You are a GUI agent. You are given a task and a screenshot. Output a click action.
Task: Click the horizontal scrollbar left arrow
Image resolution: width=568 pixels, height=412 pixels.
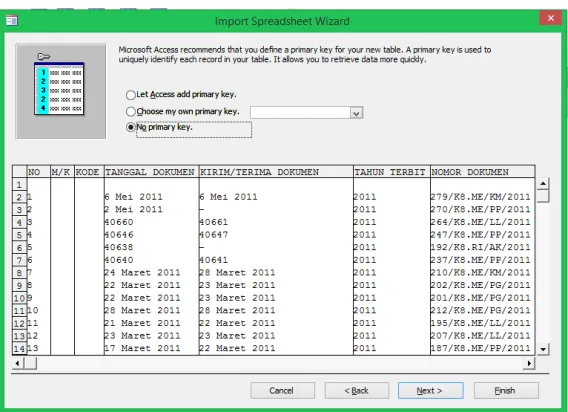18,363
